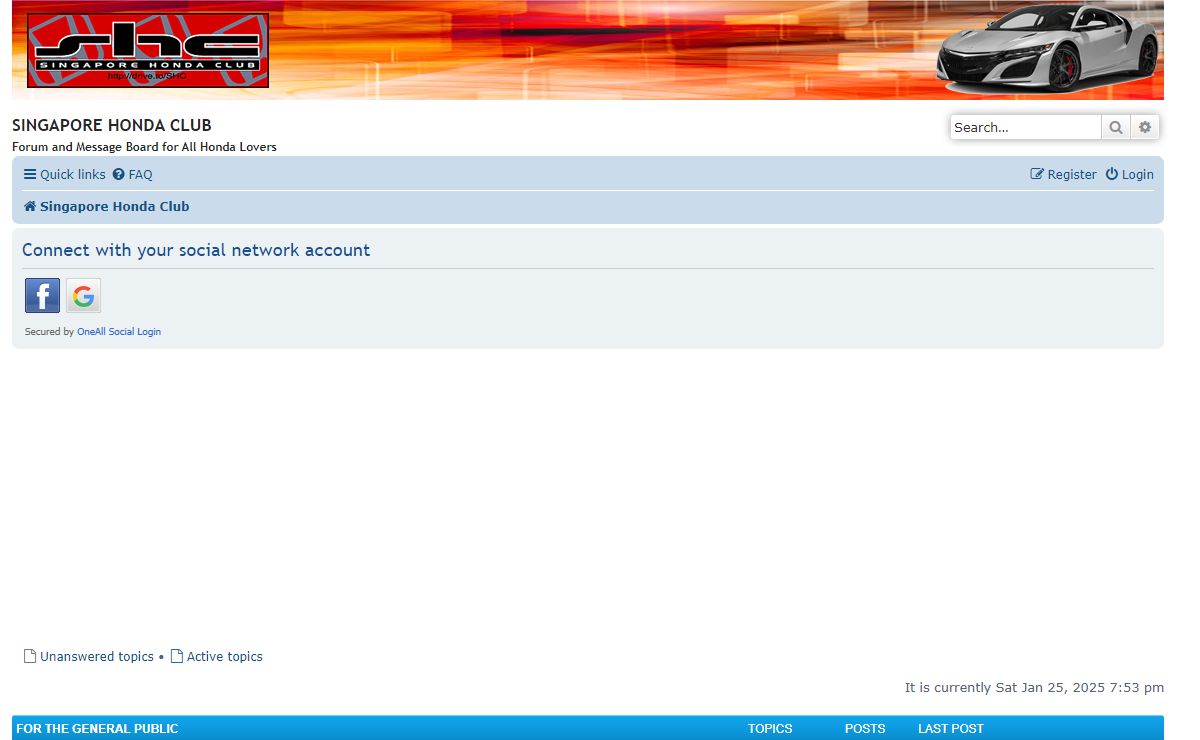Connect with Facebook account
The width and height of the screenshot is (1200, 740).
click(42, 296)
